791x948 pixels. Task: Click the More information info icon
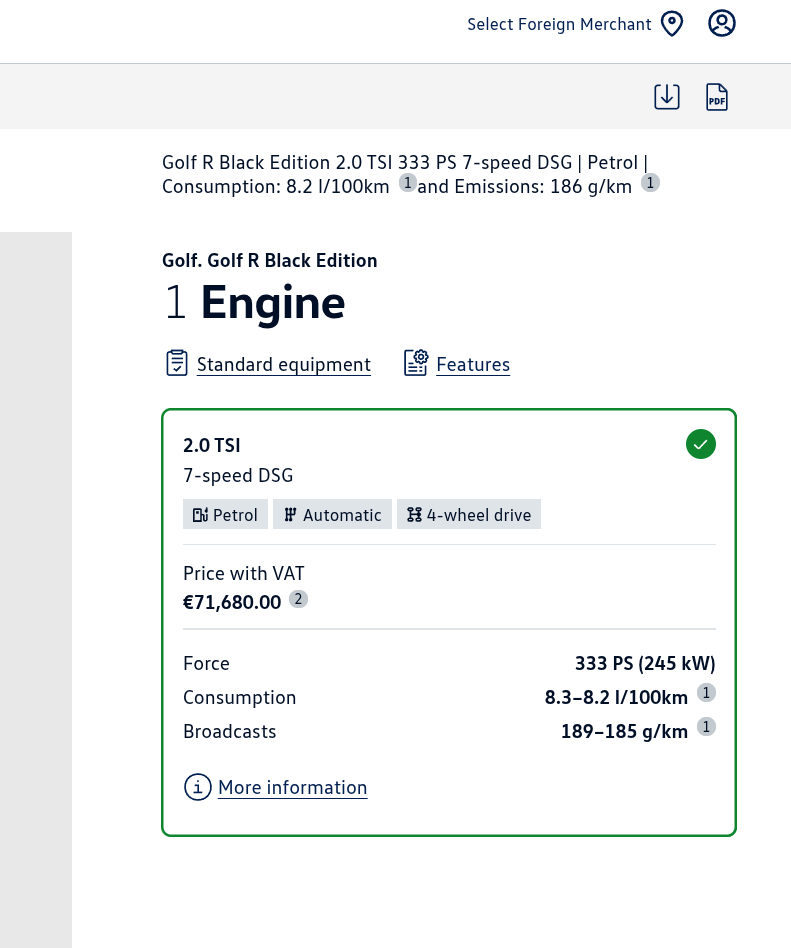(x=197, y=787)
